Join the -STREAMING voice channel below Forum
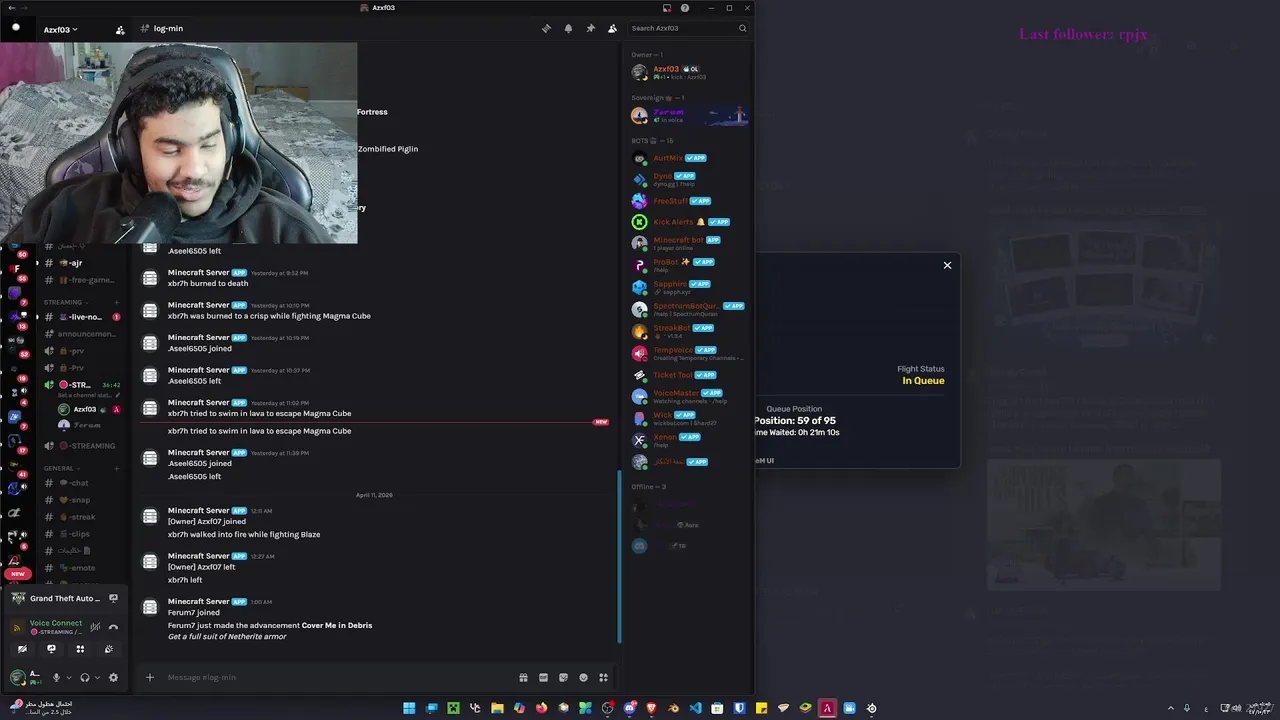This screenshot has width=1280, height=720. pos(82,446)
